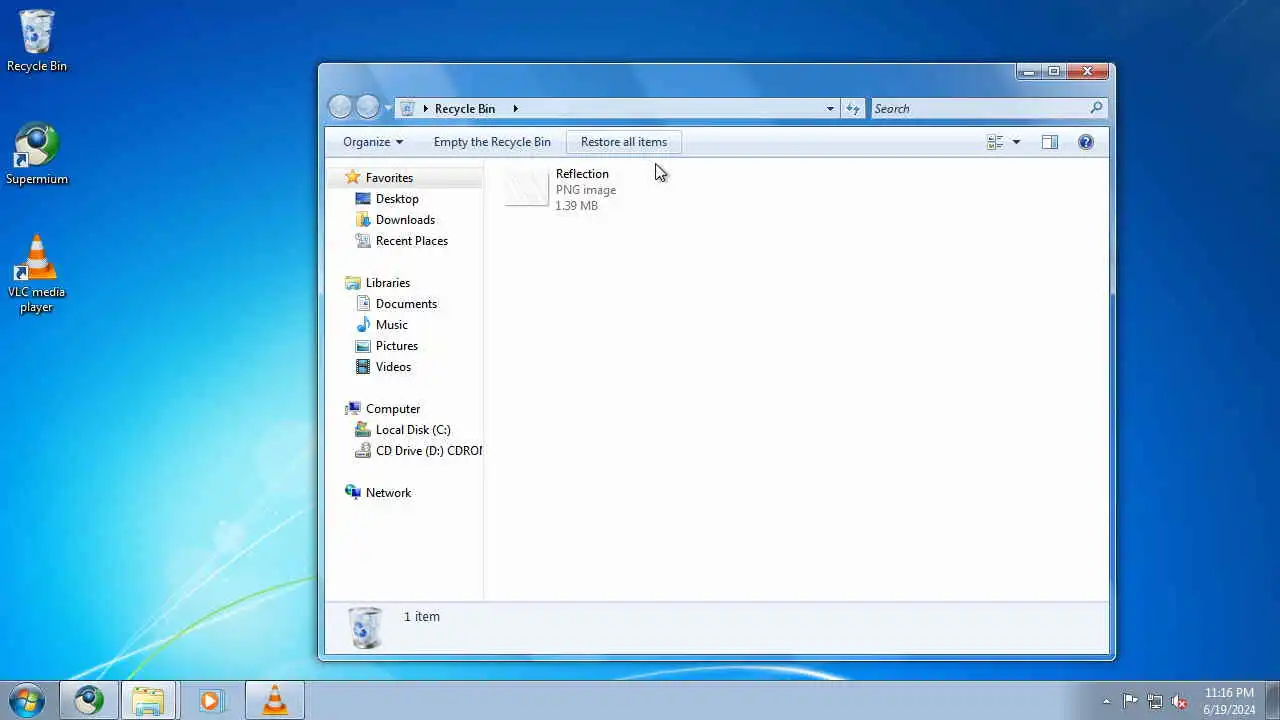1280x720 pixels.
Task: Click Restore all items
Action: coord(624,142)
